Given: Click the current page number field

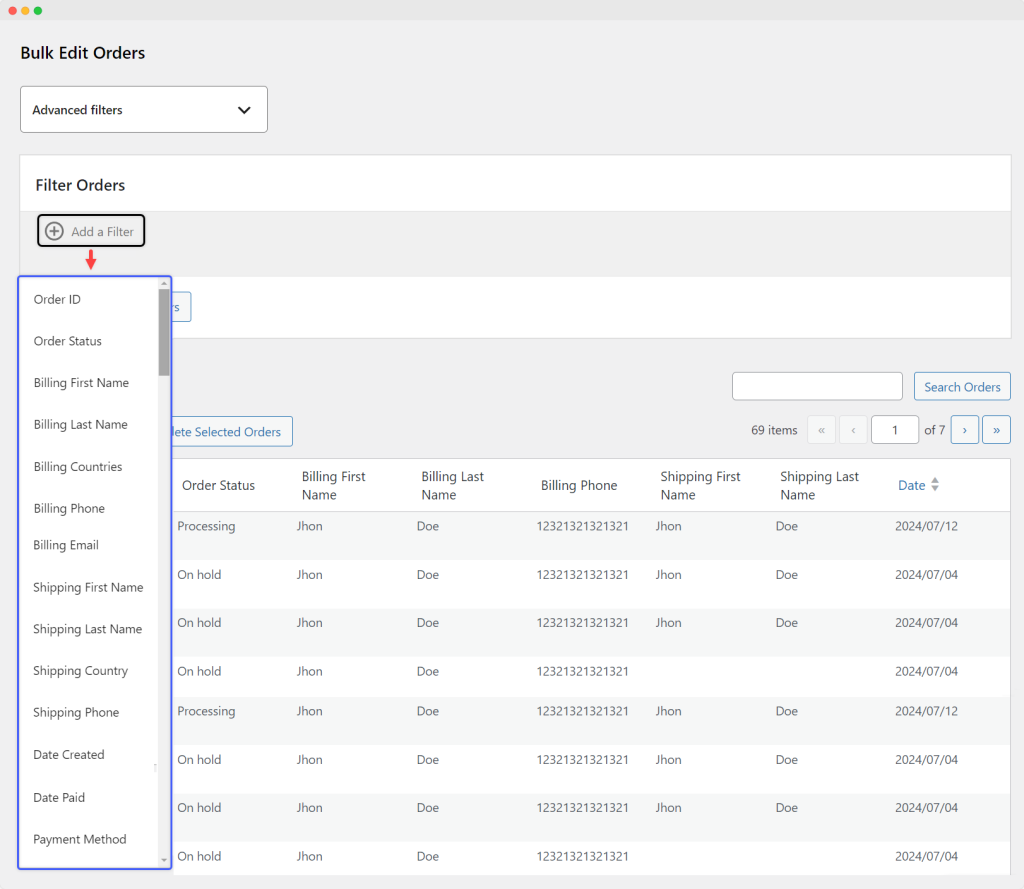Looking at the screenshot, I should click(894, 430).
